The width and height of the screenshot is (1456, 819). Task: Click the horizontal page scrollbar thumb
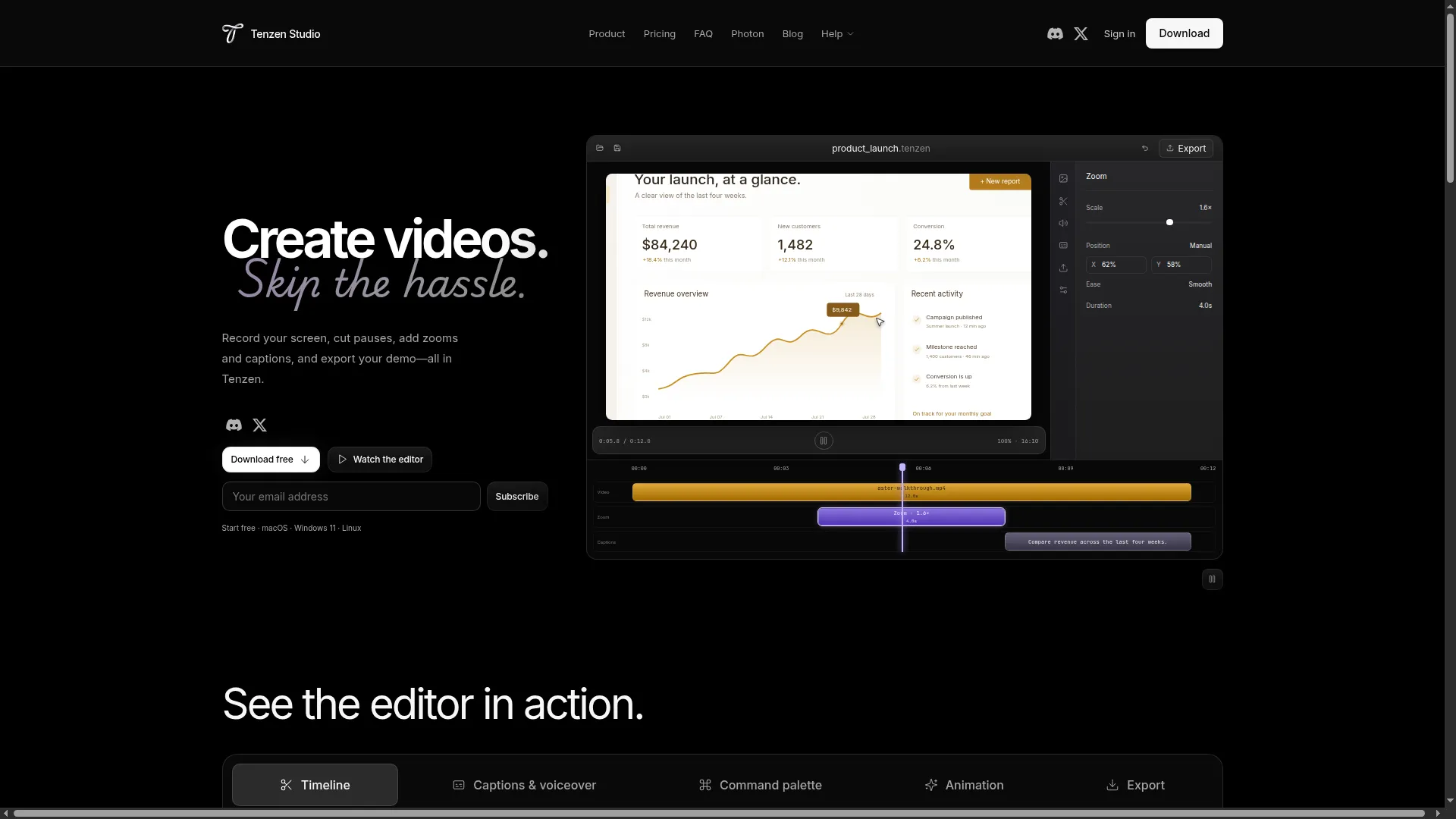coord(719,814)
